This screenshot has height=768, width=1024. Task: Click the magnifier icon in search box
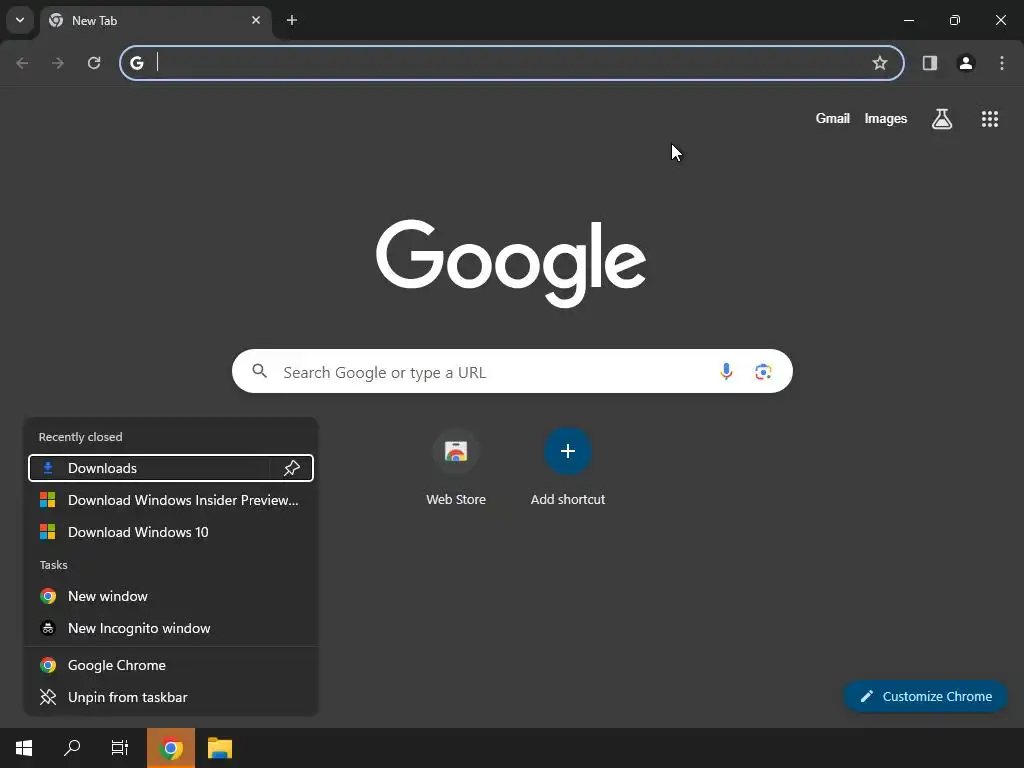point(259,371)
